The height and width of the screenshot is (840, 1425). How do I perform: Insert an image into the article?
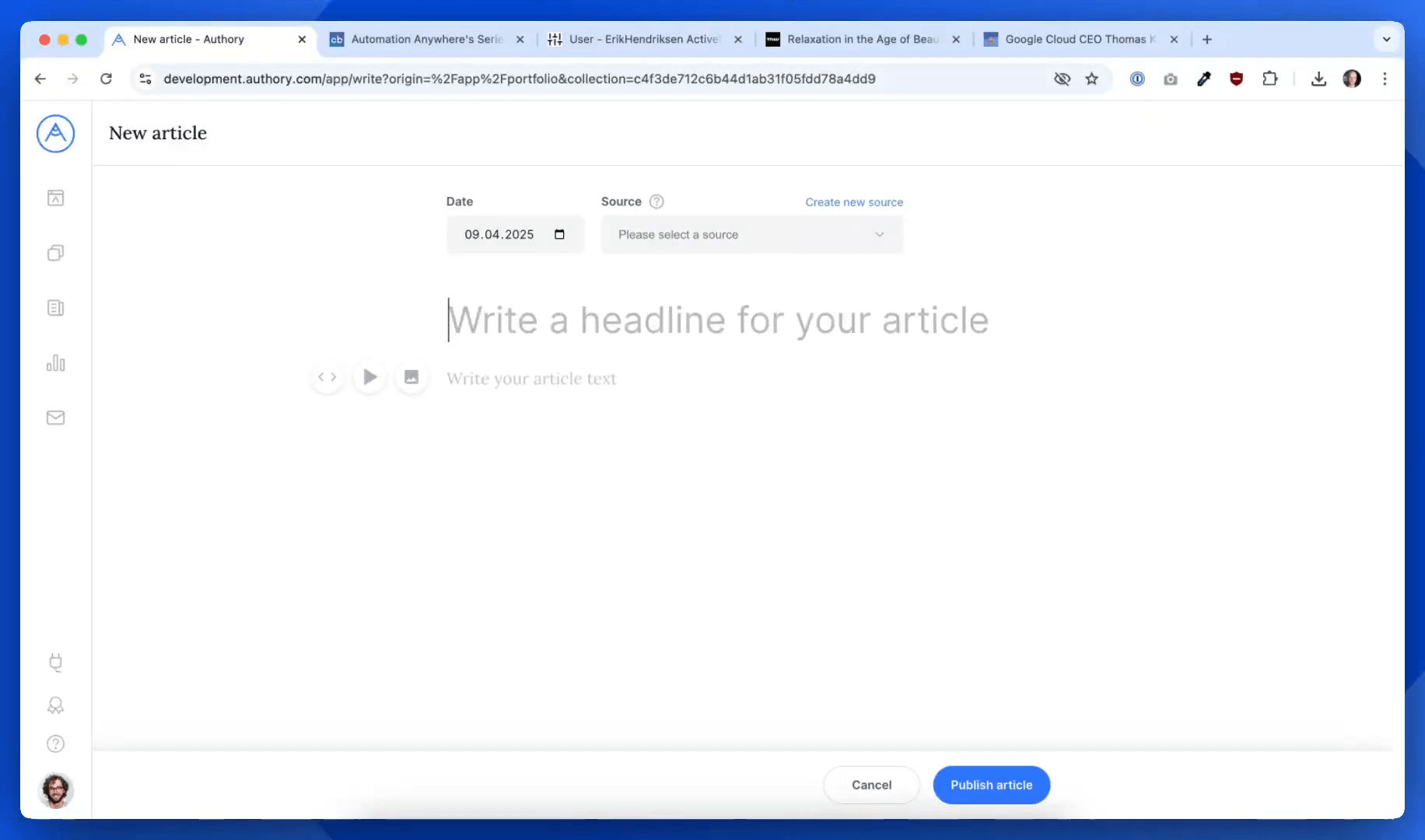[x=411, y=377]
